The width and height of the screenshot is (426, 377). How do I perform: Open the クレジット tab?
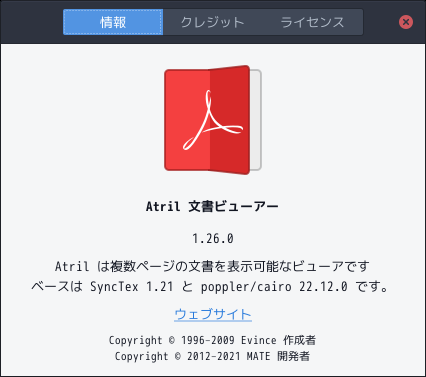pyautogui.click(x=213, y=22)
